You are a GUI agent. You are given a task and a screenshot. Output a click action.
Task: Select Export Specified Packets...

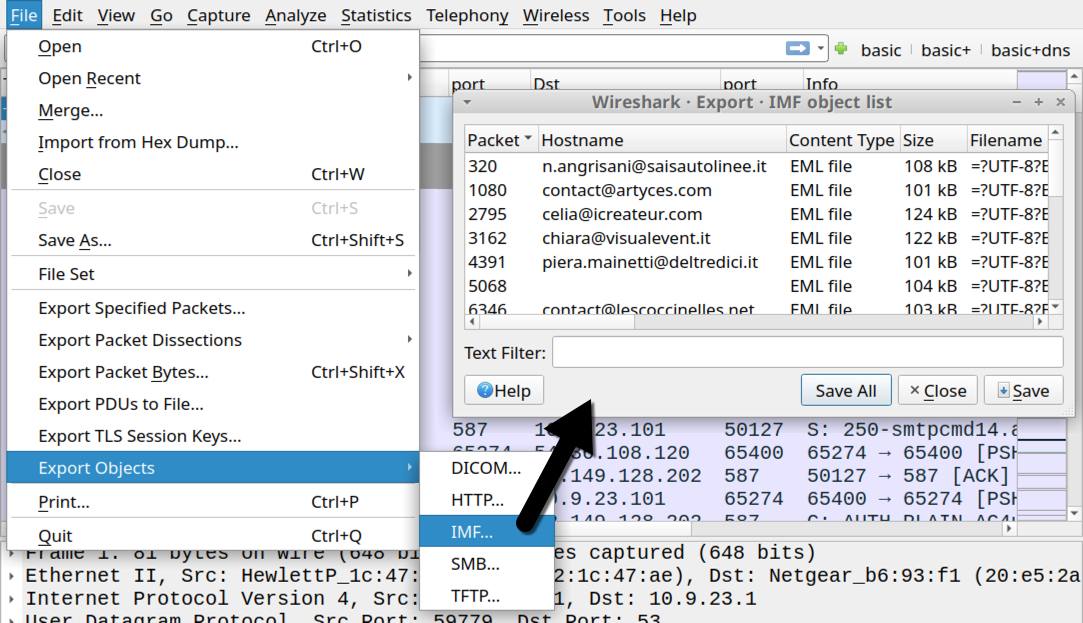pyautogui.click(x=213, y=308)
